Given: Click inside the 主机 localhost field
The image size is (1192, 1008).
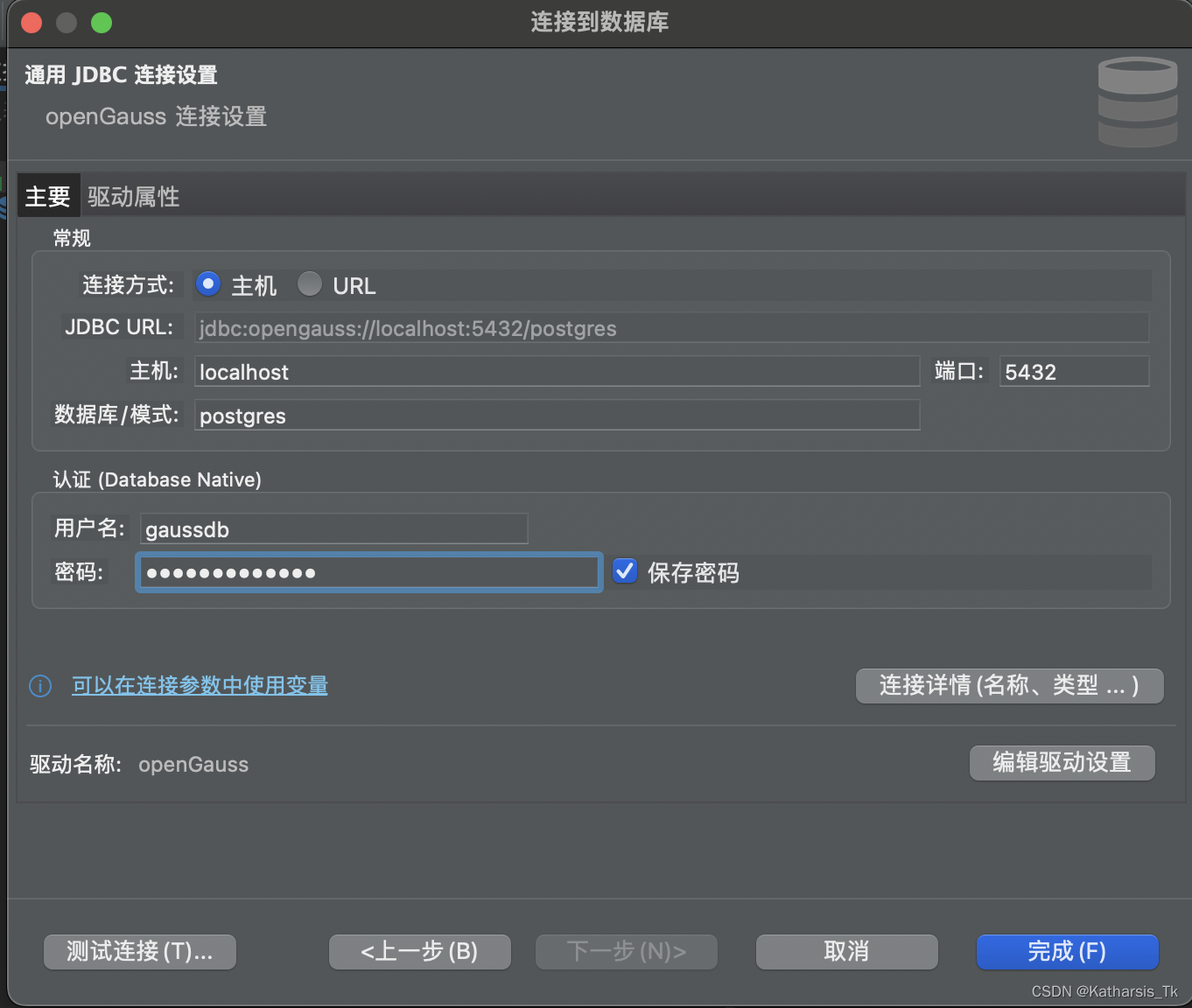Looking at the screenshot, I should click(557, 371).
